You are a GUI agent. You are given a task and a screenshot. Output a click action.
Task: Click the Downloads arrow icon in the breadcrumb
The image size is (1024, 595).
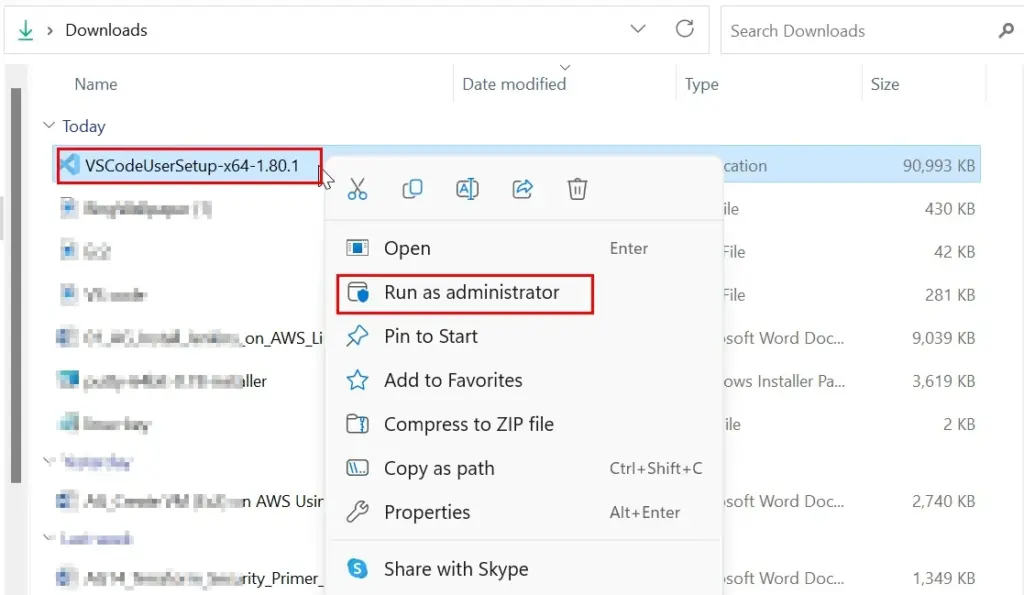coord(24,30)
